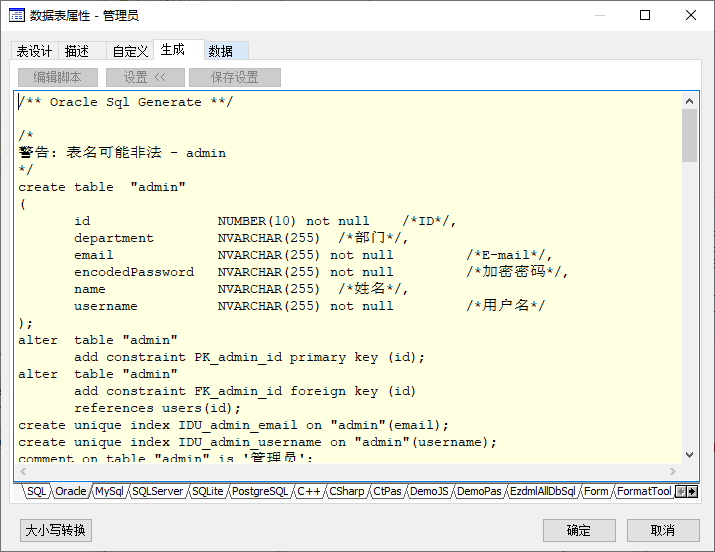Image resolution: width=715 pixels, height=552 pixels.
Task: Click the horizontal scrollbar left arrow
Action: click(23, 471)
